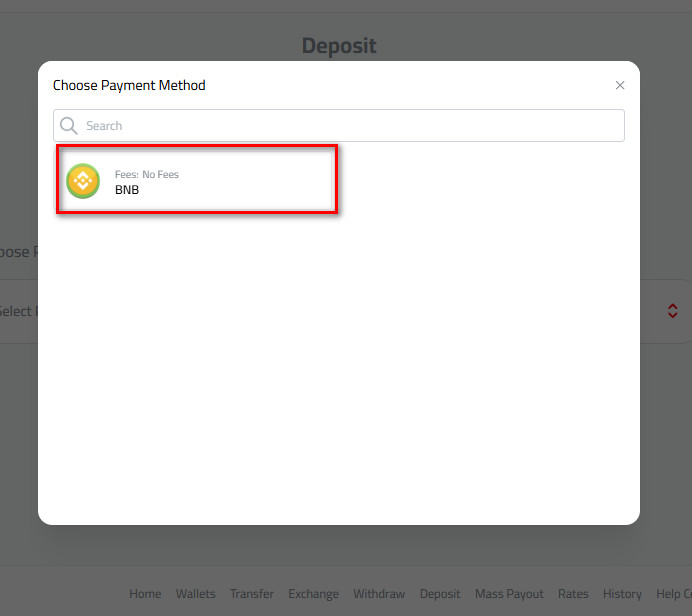Open the Deposit footer link
Screen dimensions: 692x616
coord(440,594)
